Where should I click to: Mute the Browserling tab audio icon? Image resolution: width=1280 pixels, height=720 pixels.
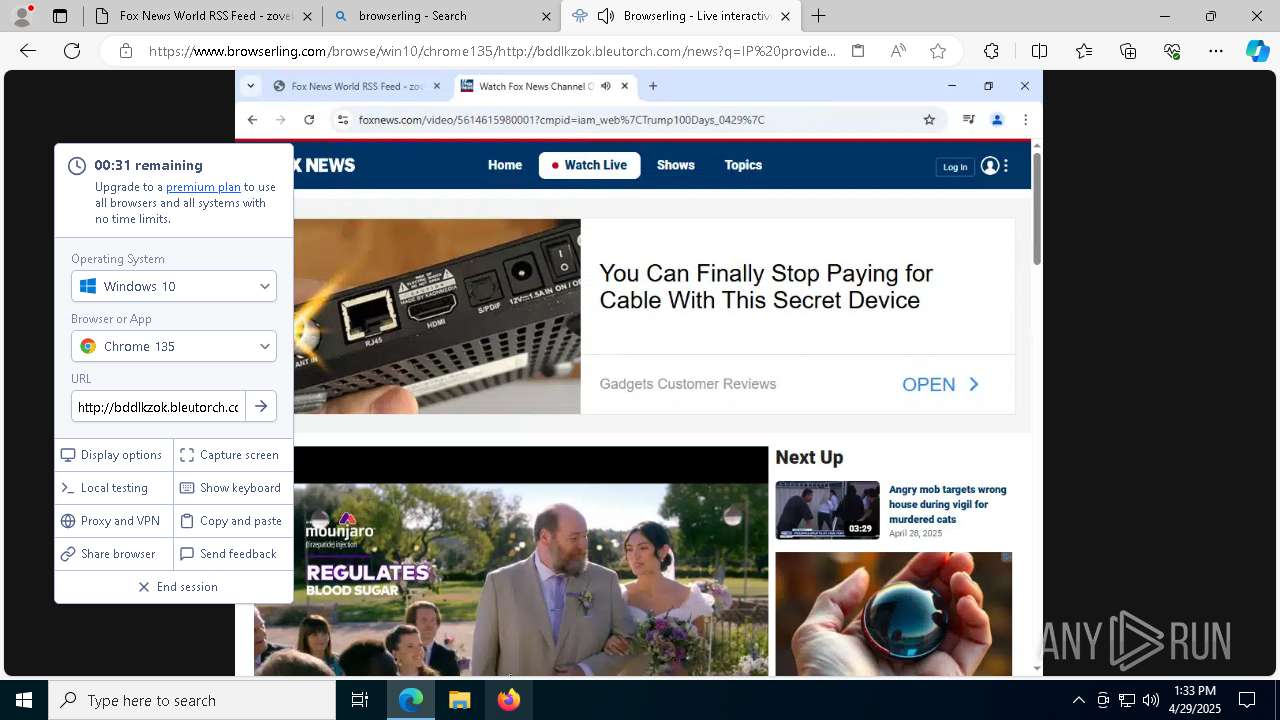pyautogui.click(x=605, y=16)
